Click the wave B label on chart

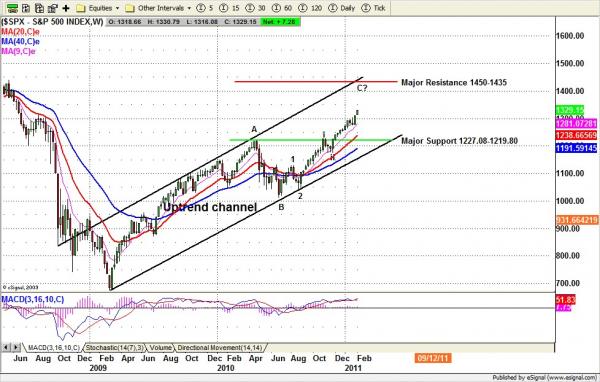(281, 207)
